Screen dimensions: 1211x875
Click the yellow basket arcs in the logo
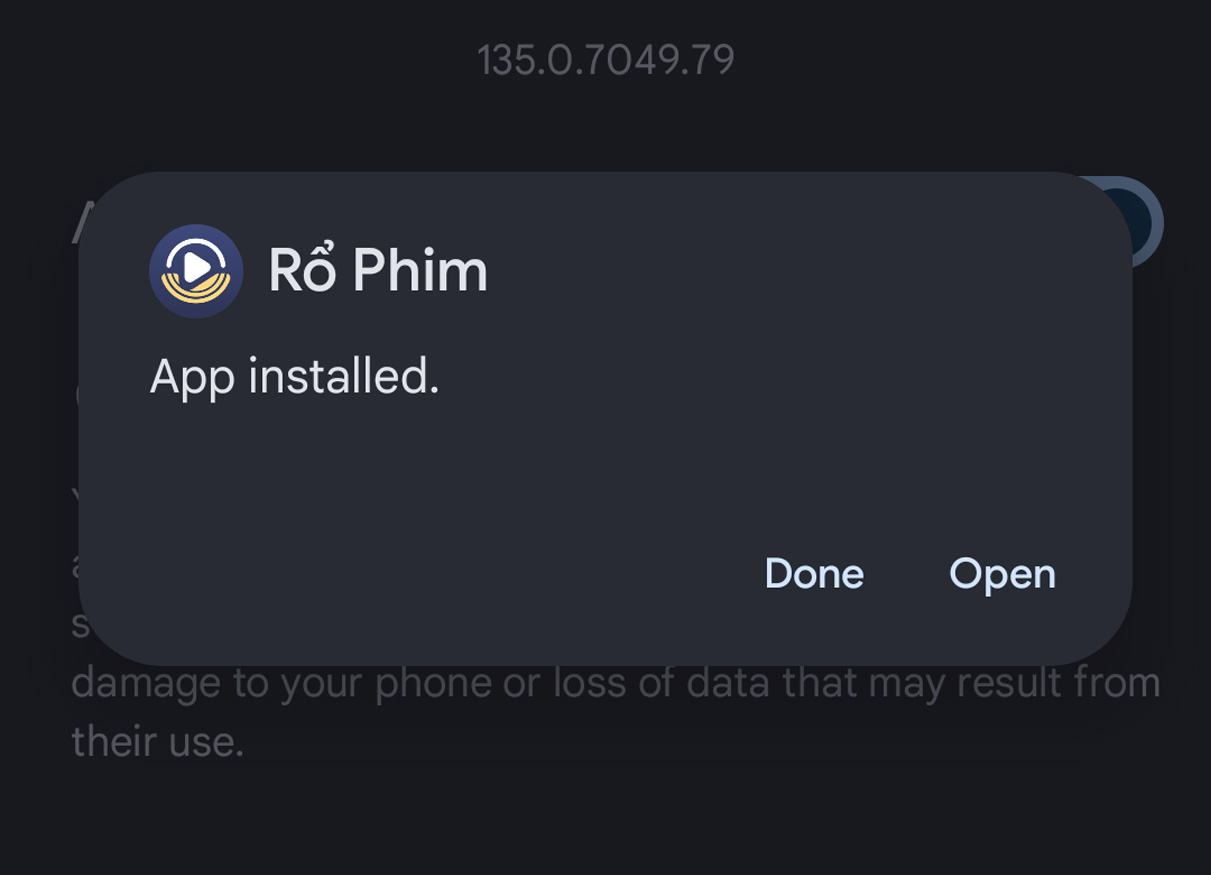196,291
